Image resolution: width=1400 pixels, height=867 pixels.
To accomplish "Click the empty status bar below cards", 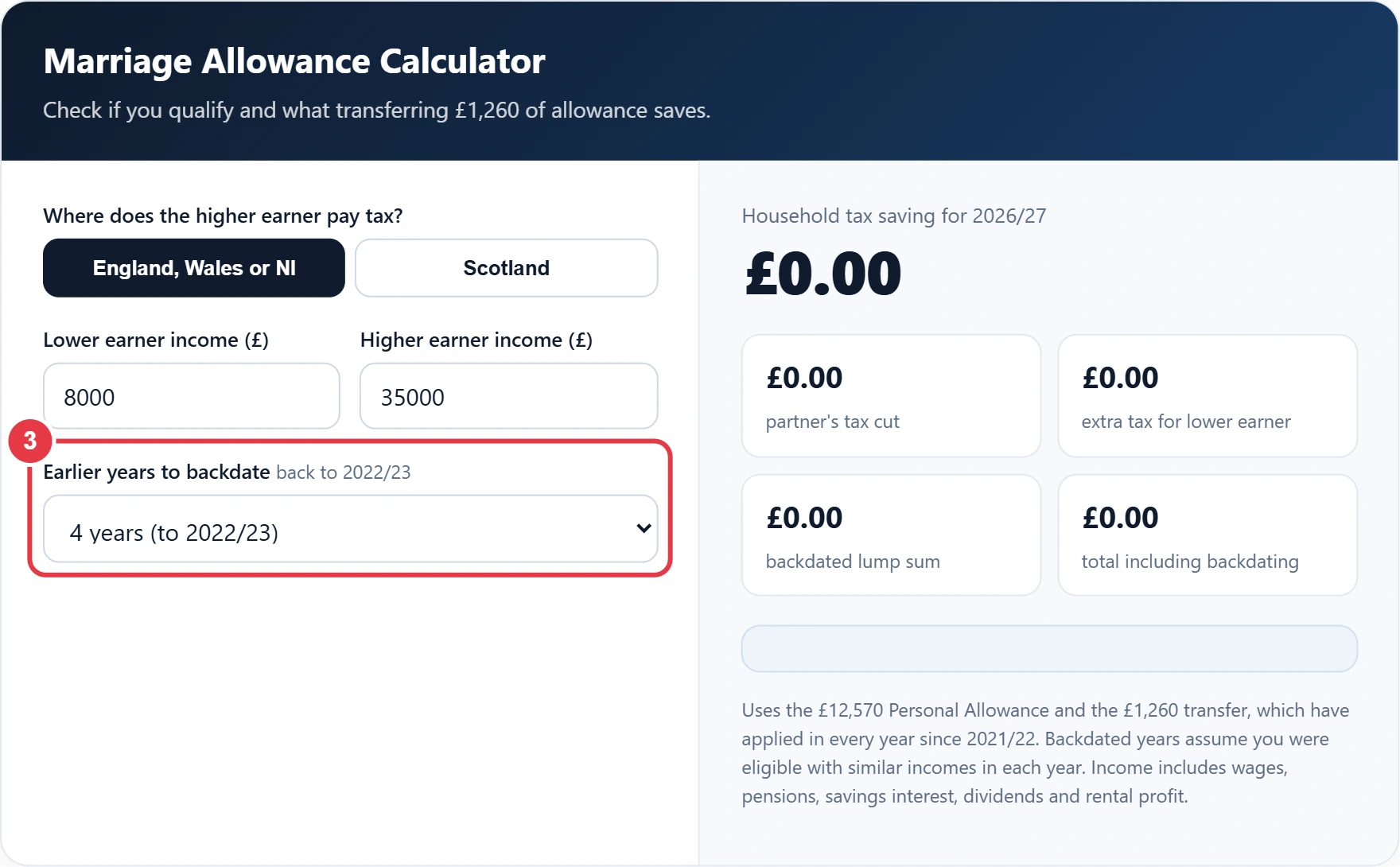I will point(1049,648).
